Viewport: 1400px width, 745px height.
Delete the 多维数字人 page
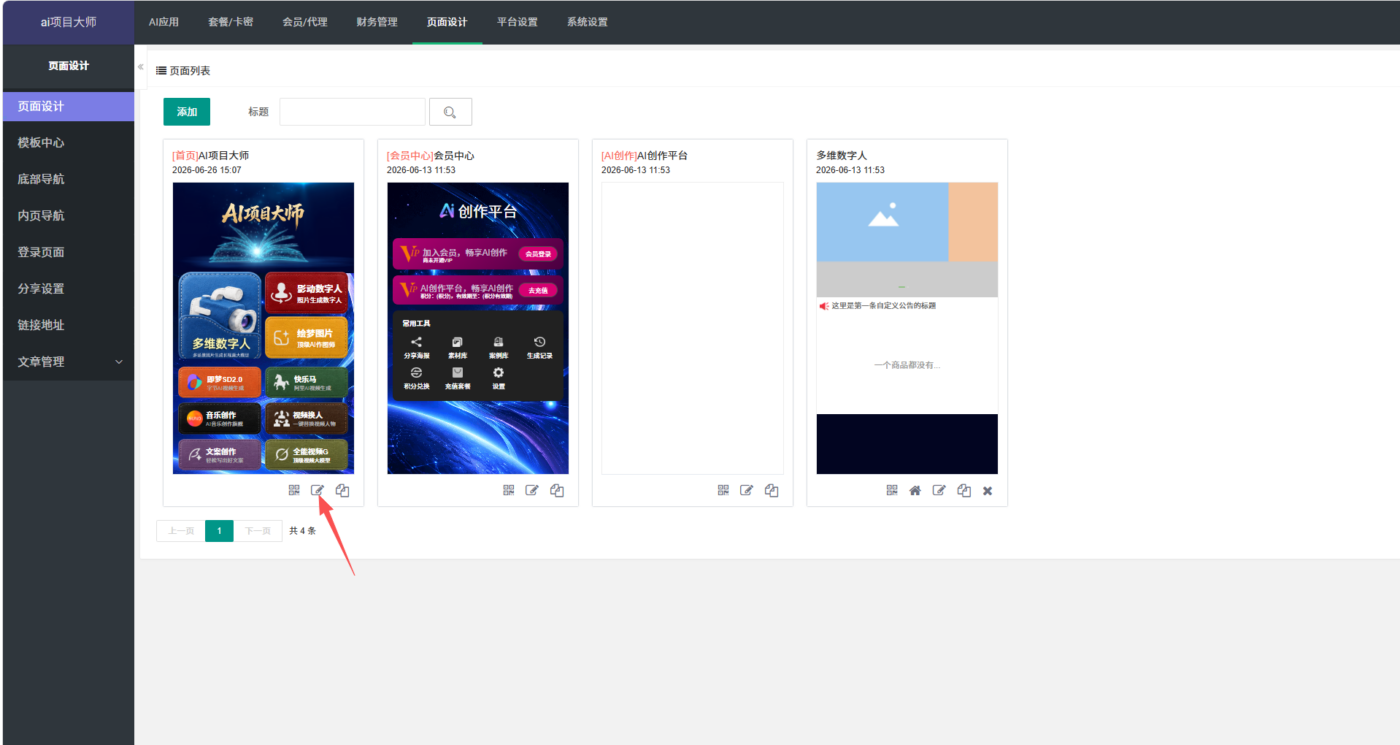(987, 490)
